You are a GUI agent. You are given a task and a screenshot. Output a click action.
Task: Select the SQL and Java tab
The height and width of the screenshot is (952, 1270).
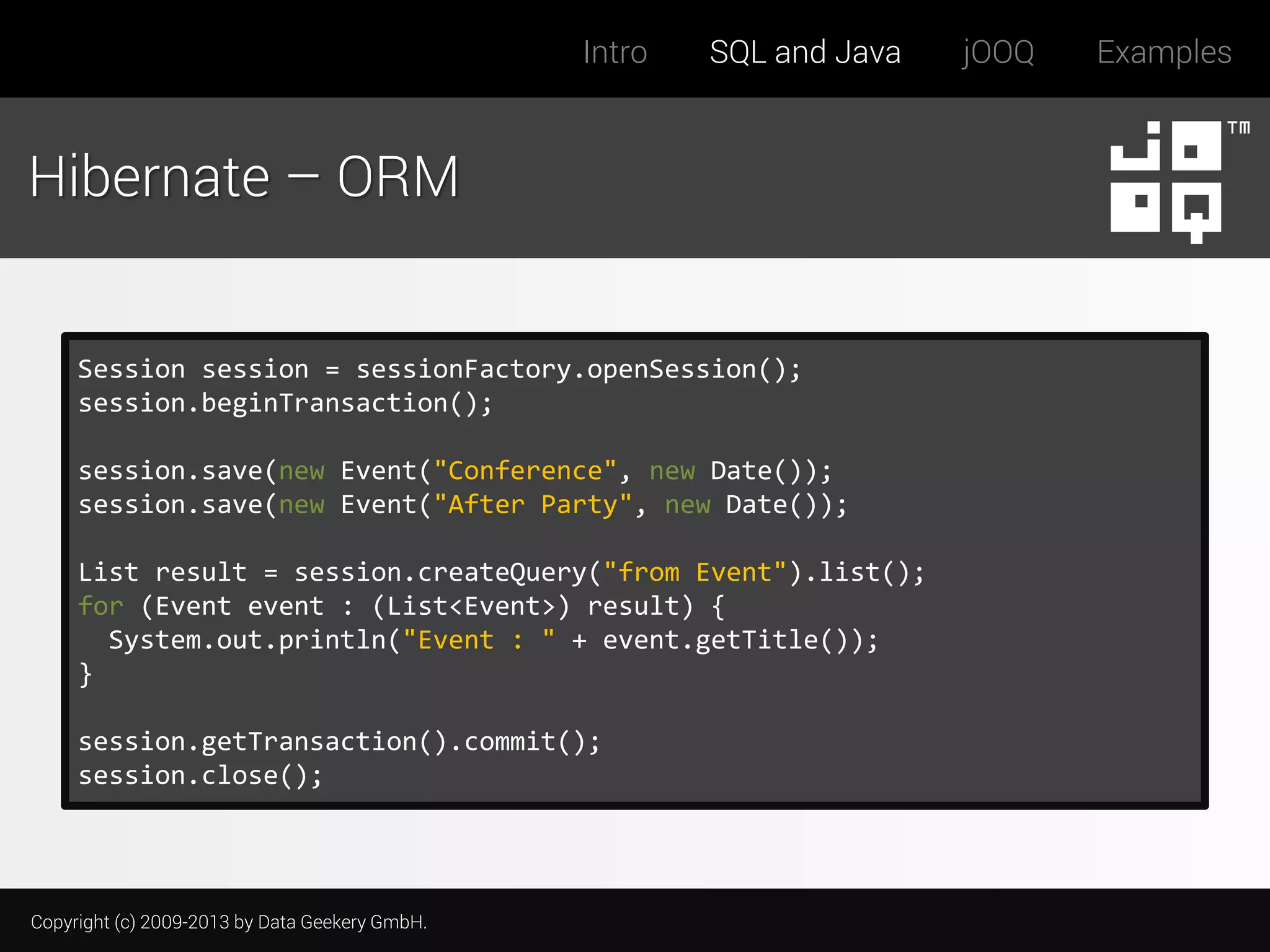pos(805,52)
